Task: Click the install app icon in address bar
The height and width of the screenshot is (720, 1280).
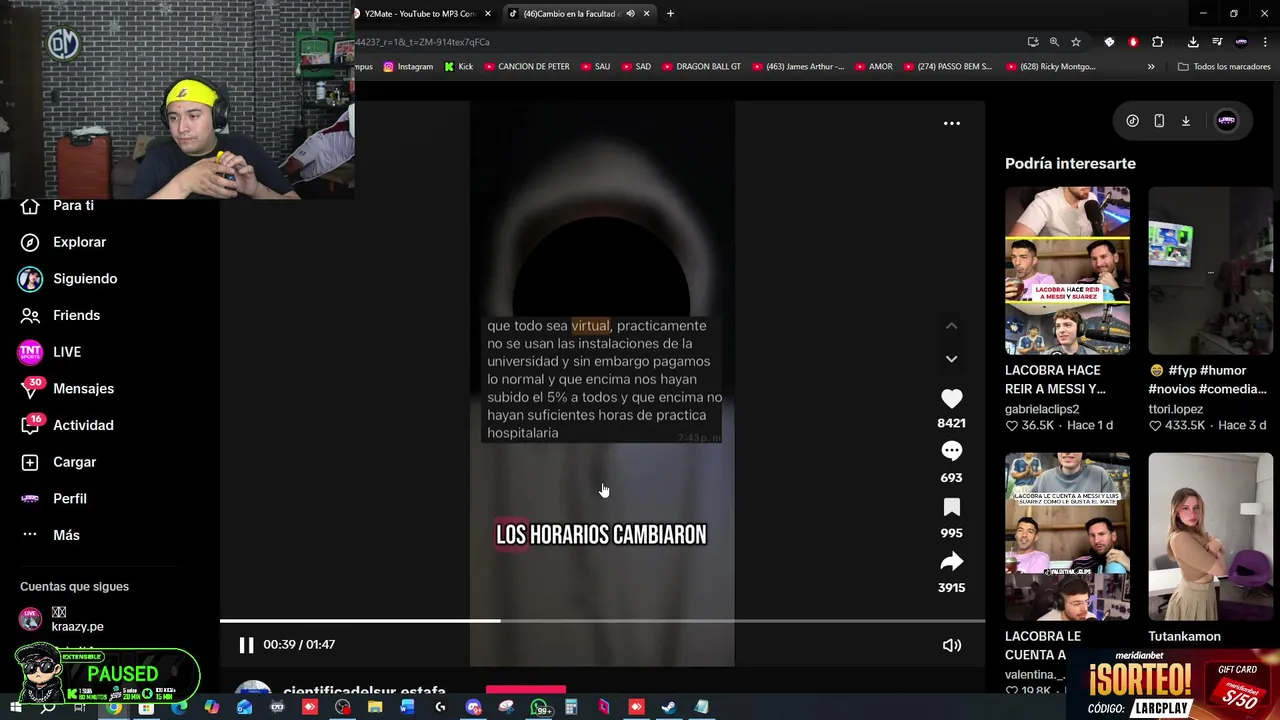Action: [1032, 42]
